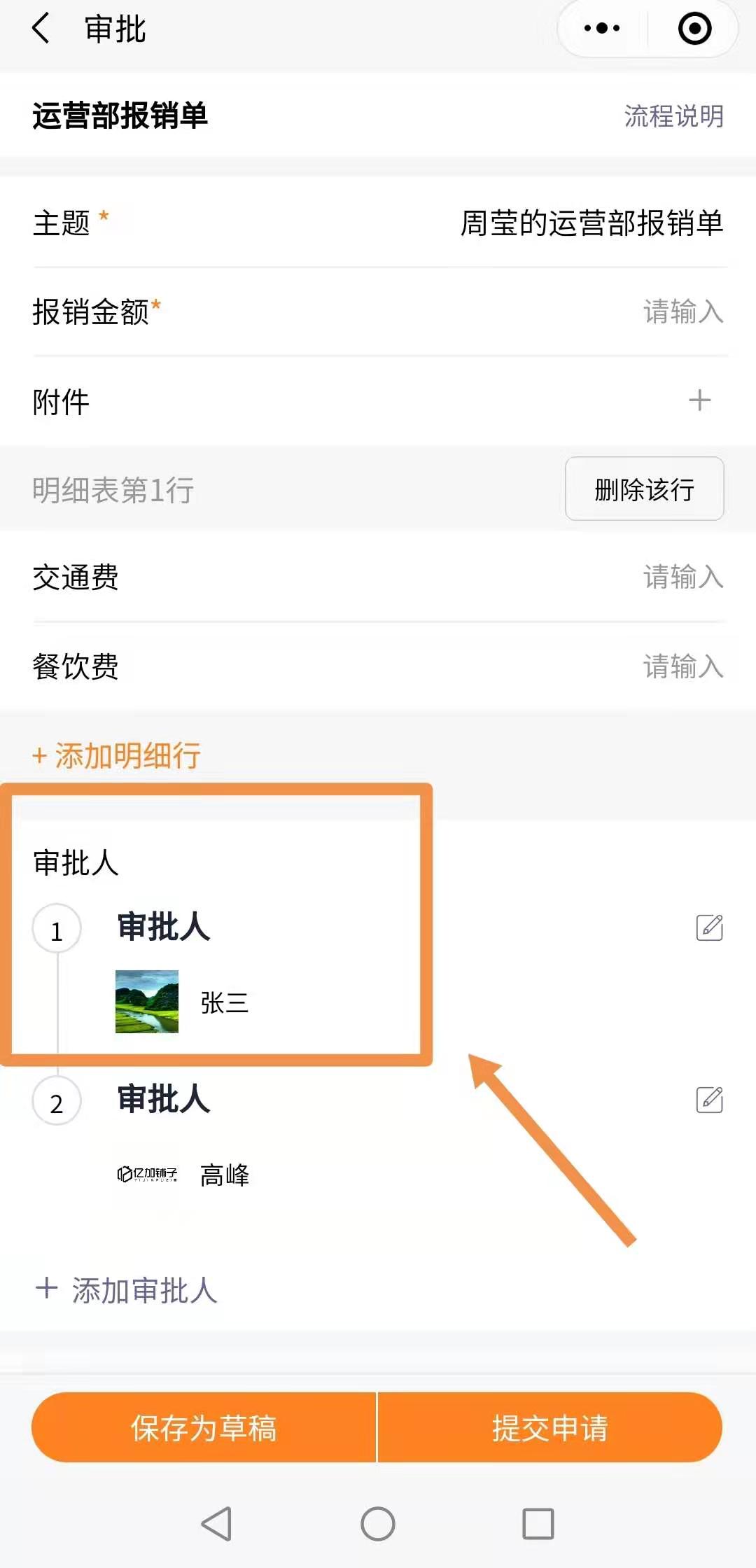This screenshot has height=1568, width=756.
Task: Edit second approver using pencil icon
Action: pyautogui.click(x=709, y=1100)
